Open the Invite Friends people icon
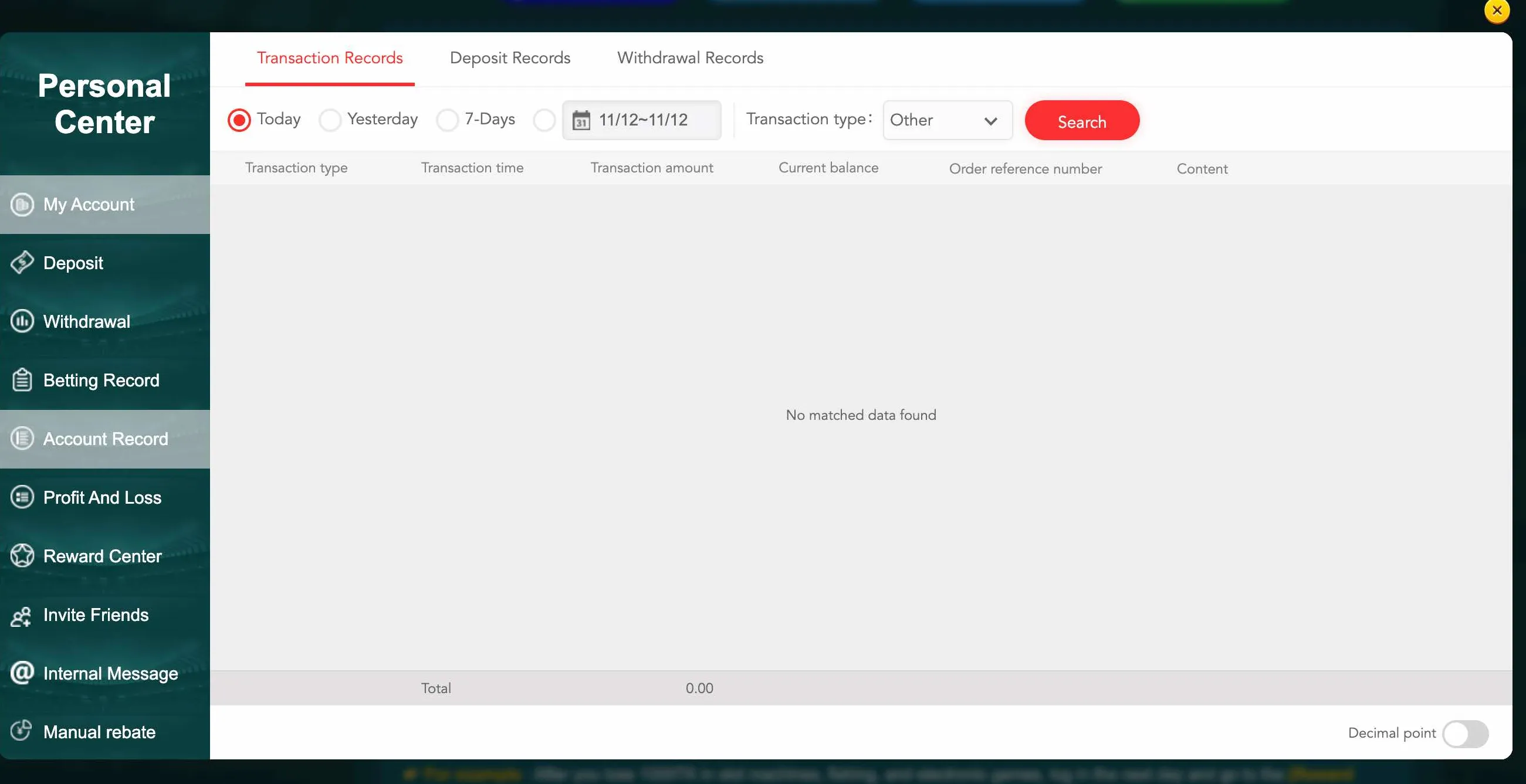Screen dimensions: 1526x784 point(22,615)
